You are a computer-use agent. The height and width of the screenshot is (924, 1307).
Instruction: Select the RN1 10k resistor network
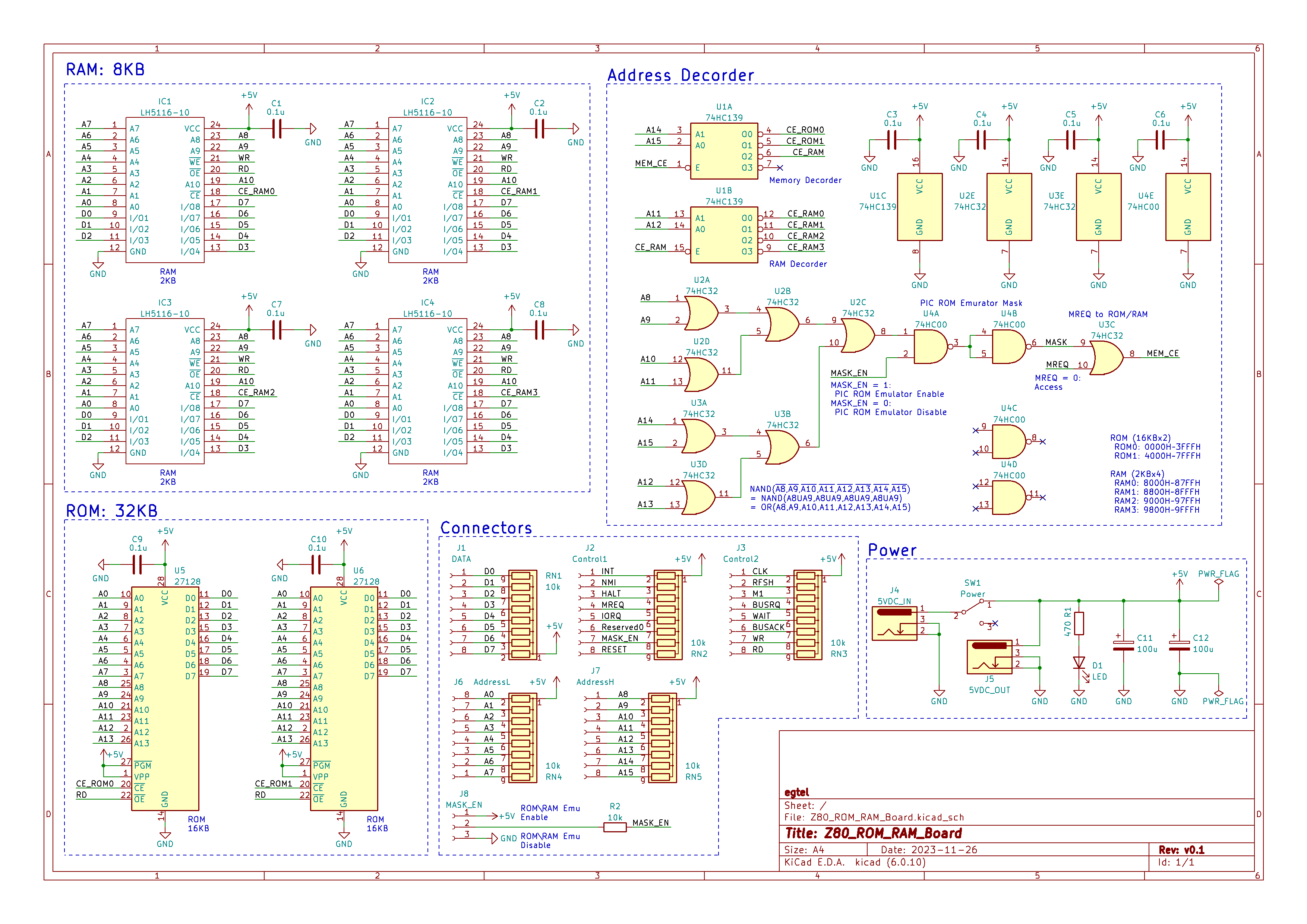(x=522, y=615)
